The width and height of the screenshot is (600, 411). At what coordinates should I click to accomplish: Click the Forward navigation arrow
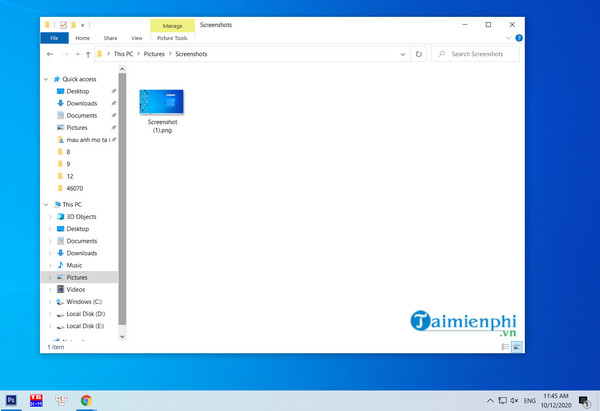point(65,54)
